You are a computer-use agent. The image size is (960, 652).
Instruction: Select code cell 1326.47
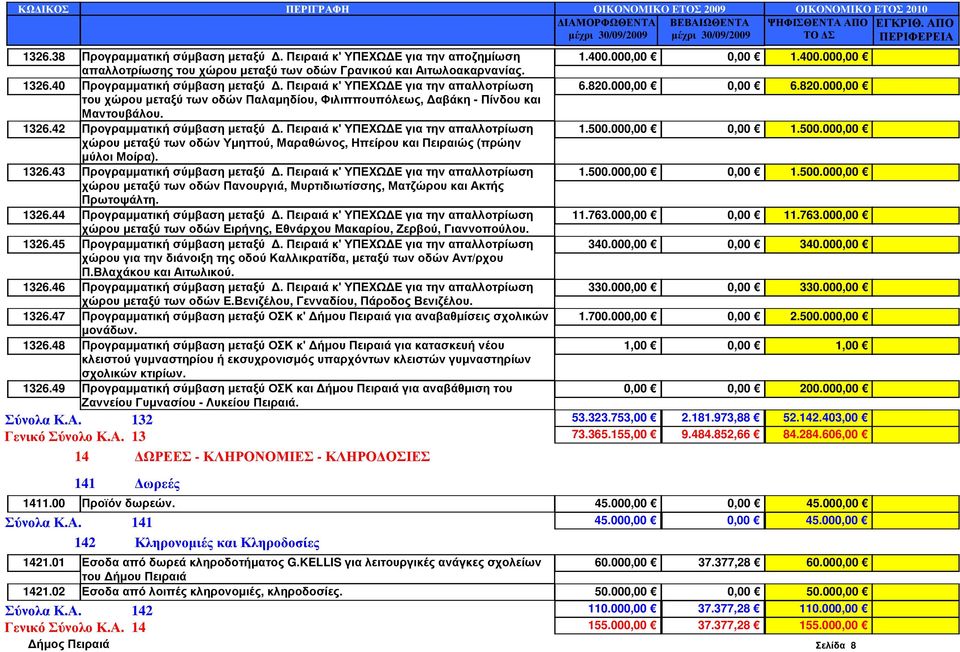(43, 317)
